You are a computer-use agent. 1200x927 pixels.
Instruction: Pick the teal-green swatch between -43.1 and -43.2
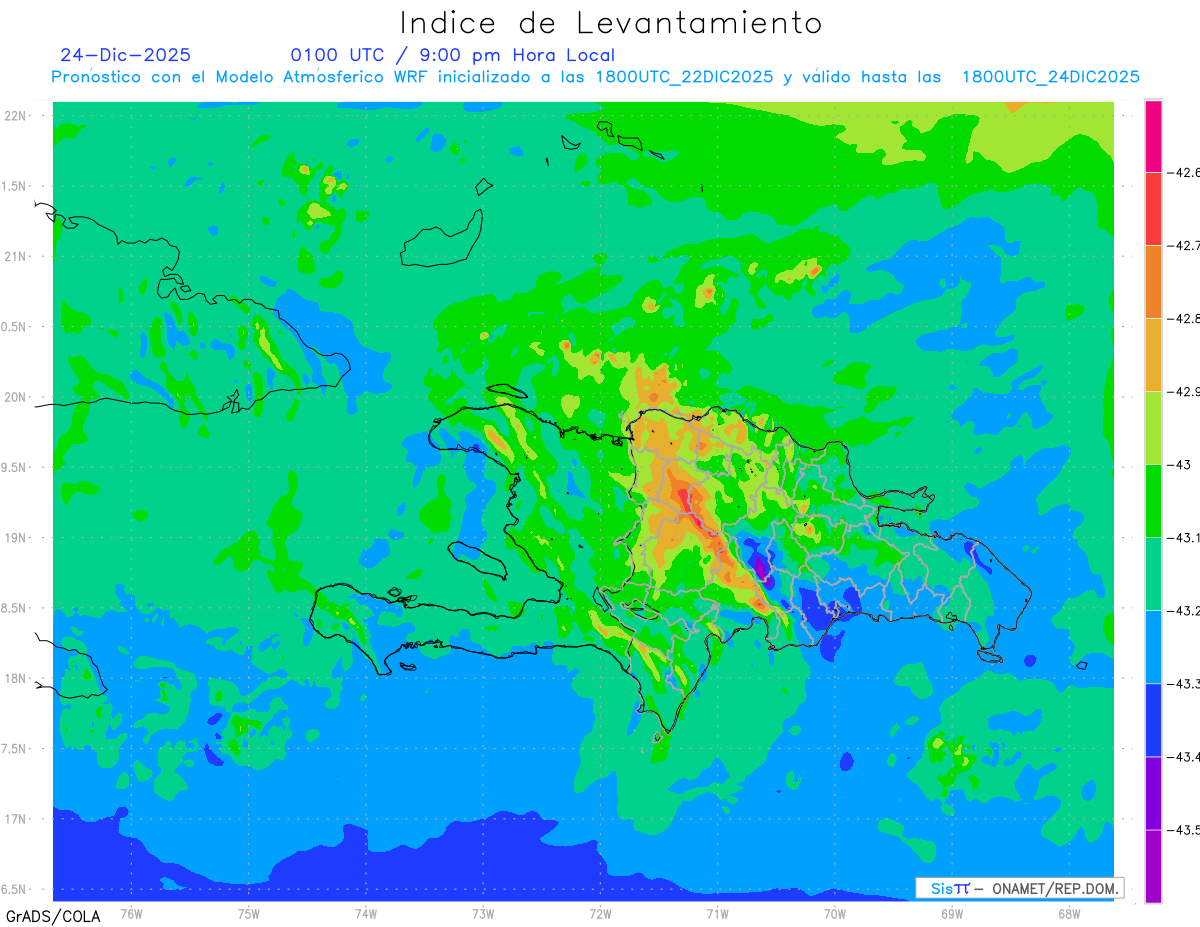[1153, 574]
